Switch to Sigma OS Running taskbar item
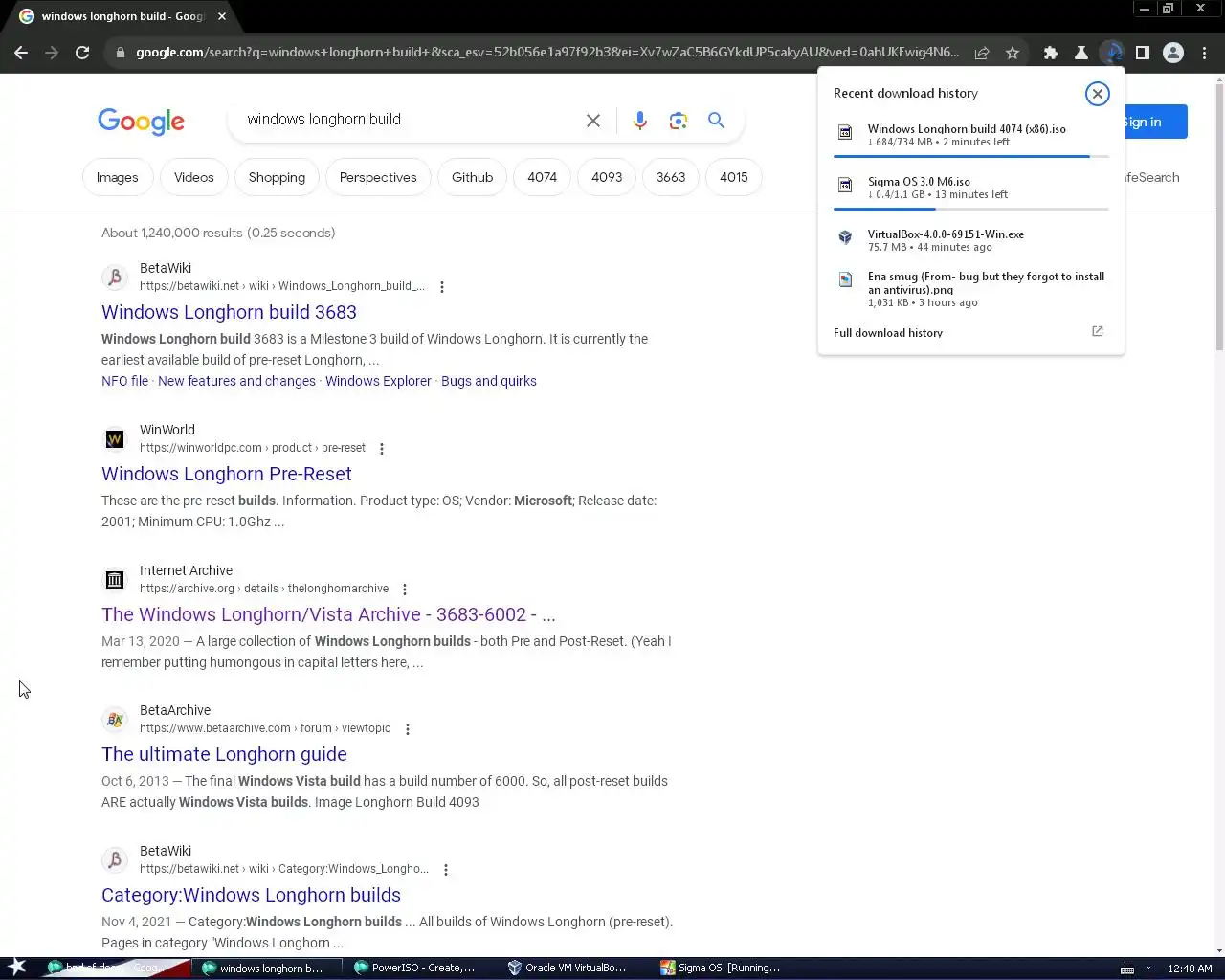Image resolution: width=1225 pixels, height=980 pixels. [x=720, y=968]
